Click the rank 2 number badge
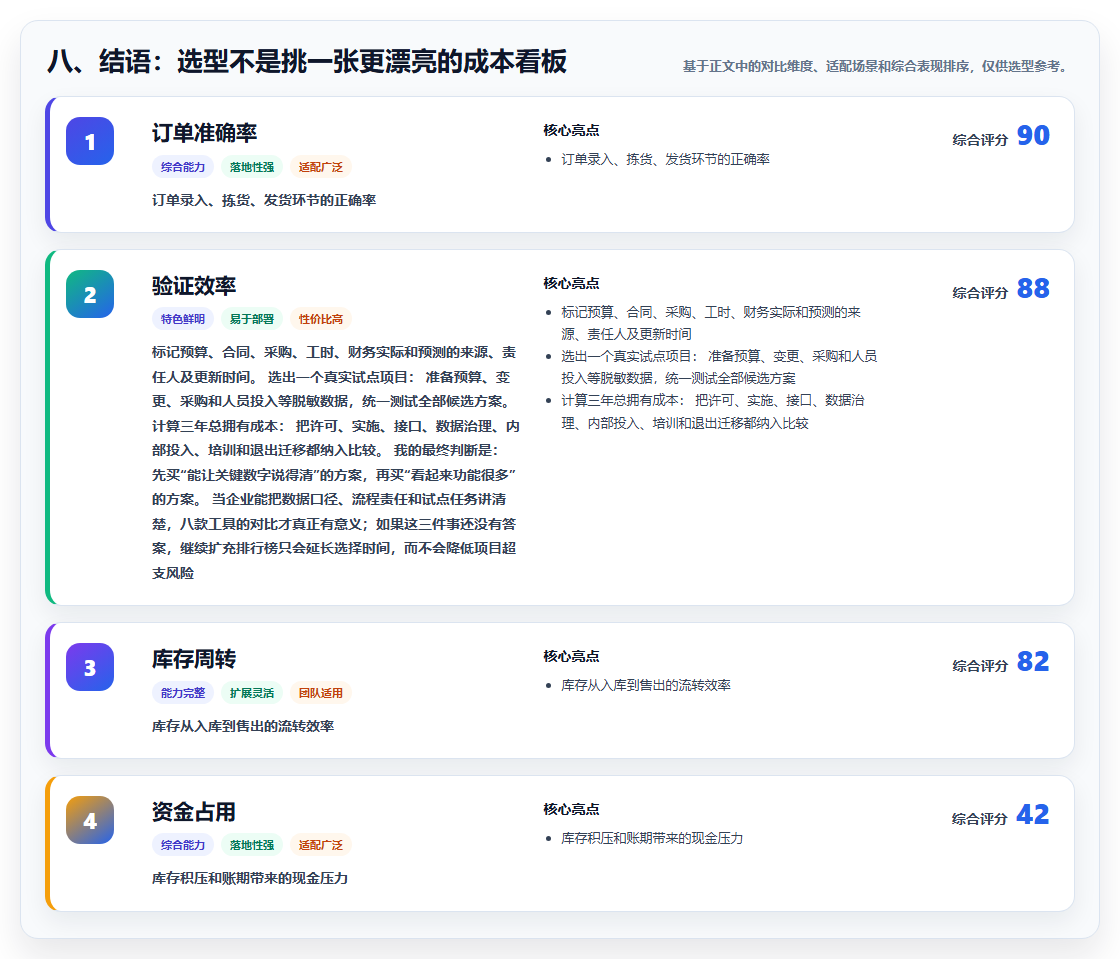Screen dimensions: 1120x959 90,294
